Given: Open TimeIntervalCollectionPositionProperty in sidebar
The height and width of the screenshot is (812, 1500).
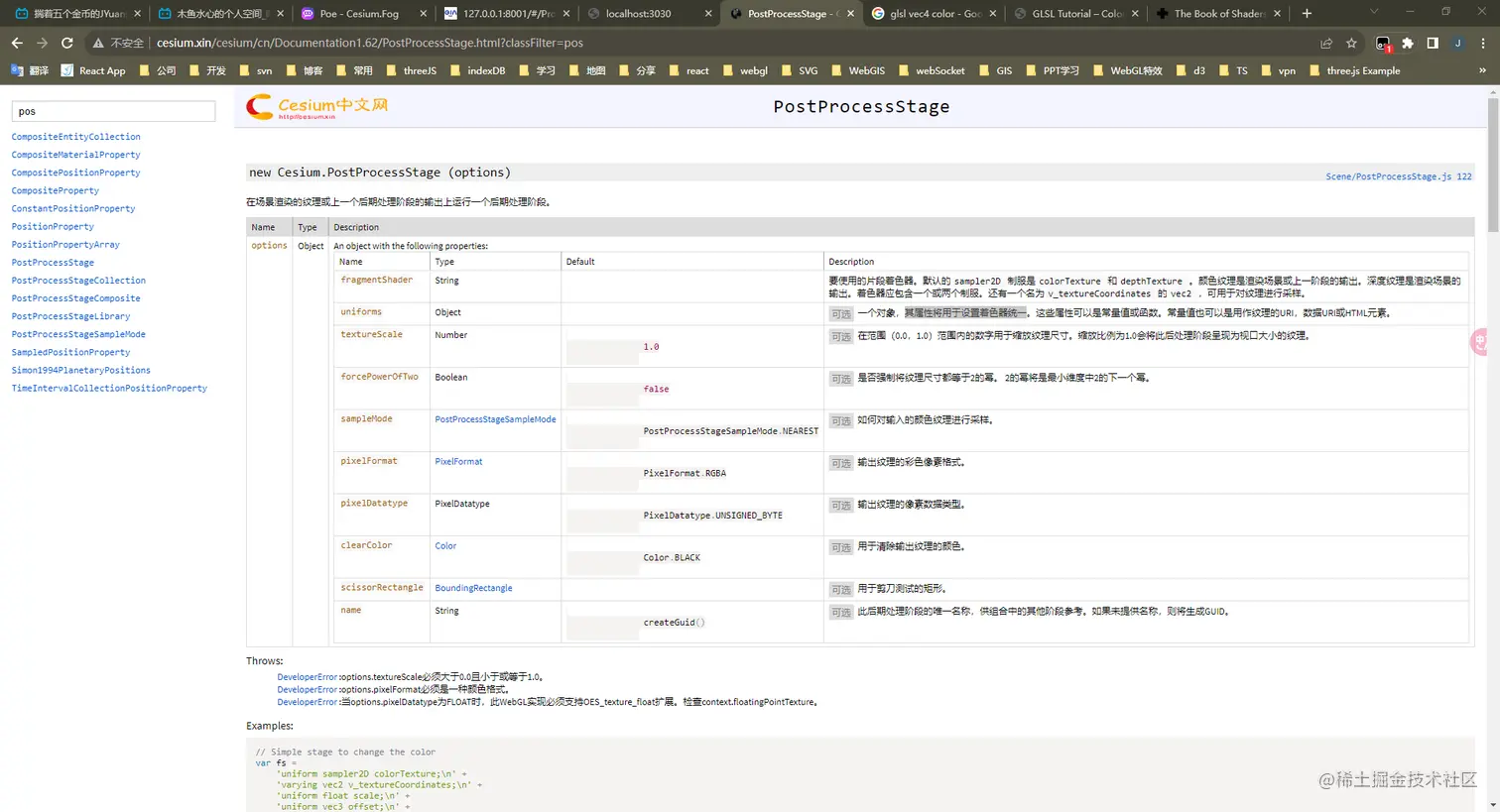Looking at the screenshot, I should [x=109, y=388].
